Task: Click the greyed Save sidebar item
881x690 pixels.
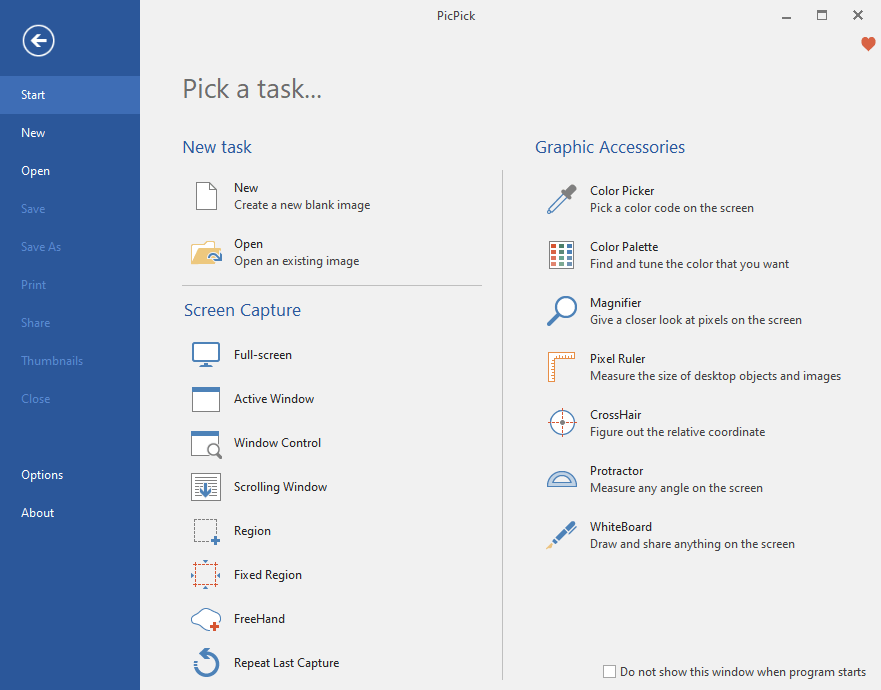Action: (70, 209)
